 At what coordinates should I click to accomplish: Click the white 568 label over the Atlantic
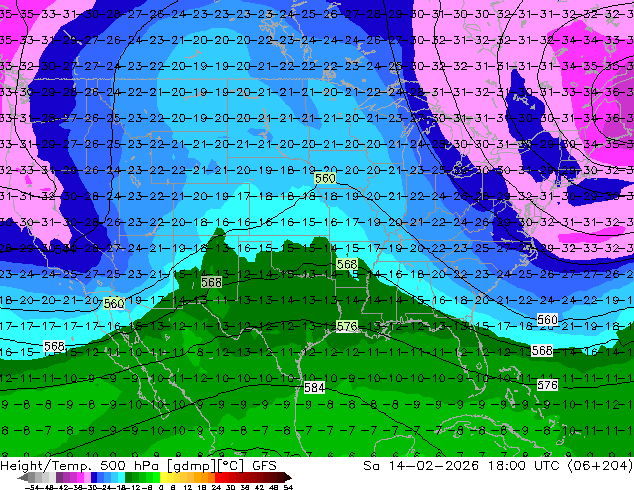pos(542,350)
